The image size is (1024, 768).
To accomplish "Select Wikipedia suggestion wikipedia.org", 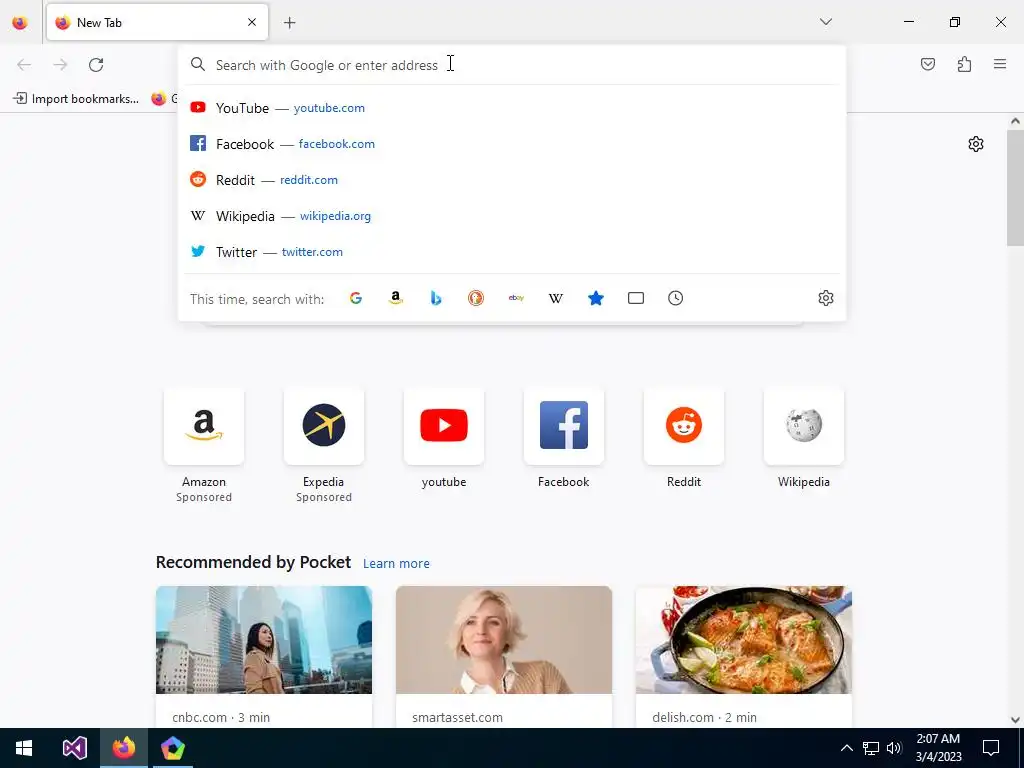I will pyautogui.click(x=512, y=216).
